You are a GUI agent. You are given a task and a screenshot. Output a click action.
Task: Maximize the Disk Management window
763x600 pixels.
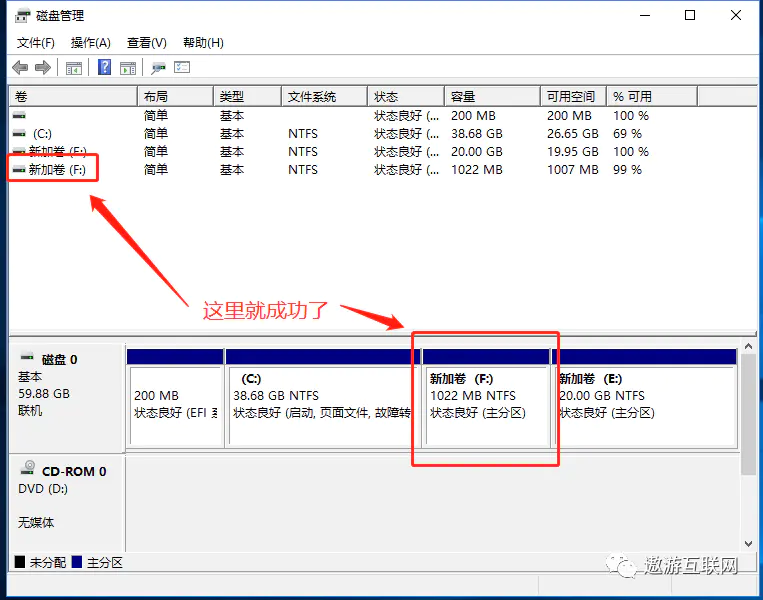click(690, 16)
